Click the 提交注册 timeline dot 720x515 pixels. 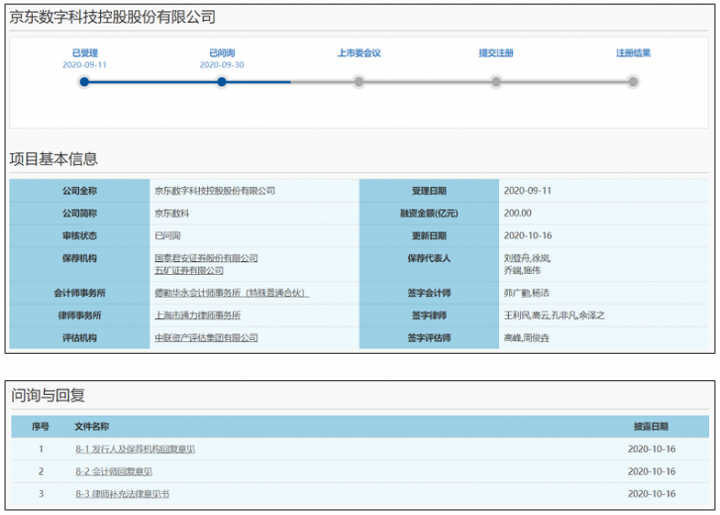click(496, 82)
